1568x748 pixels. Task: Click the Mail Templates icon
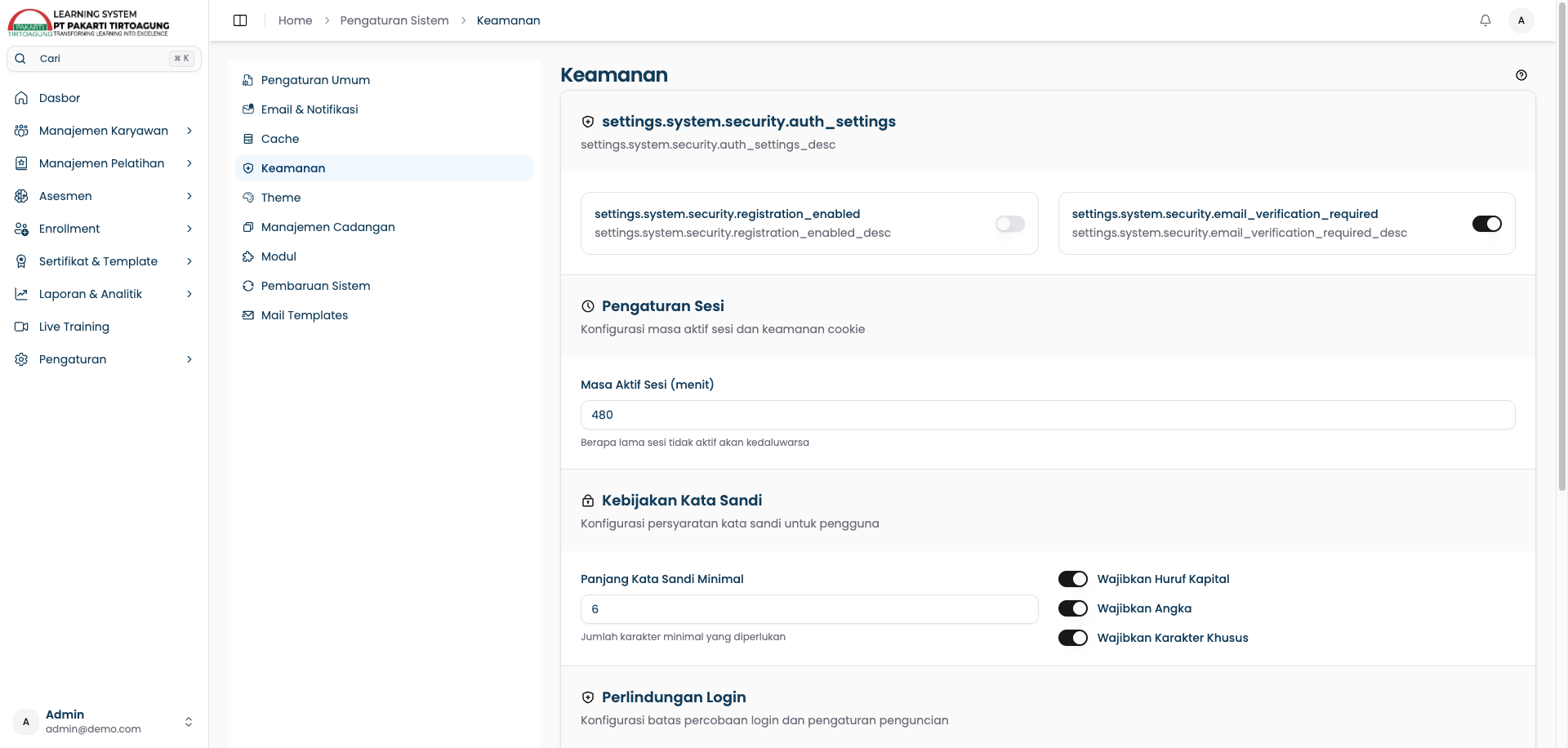(248, 315)
